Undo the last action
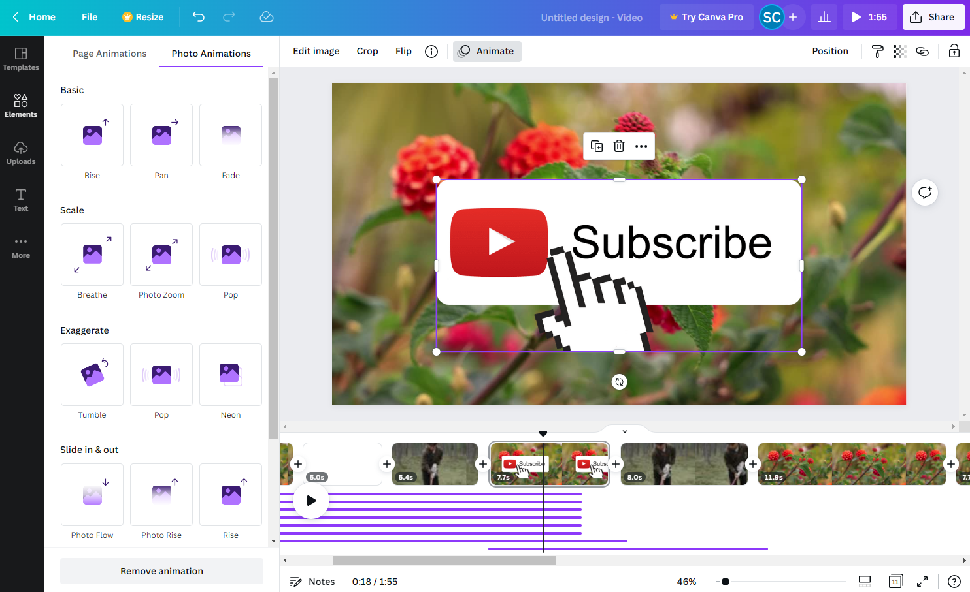This screenshot has width=970, height=592. pos(199,17)
